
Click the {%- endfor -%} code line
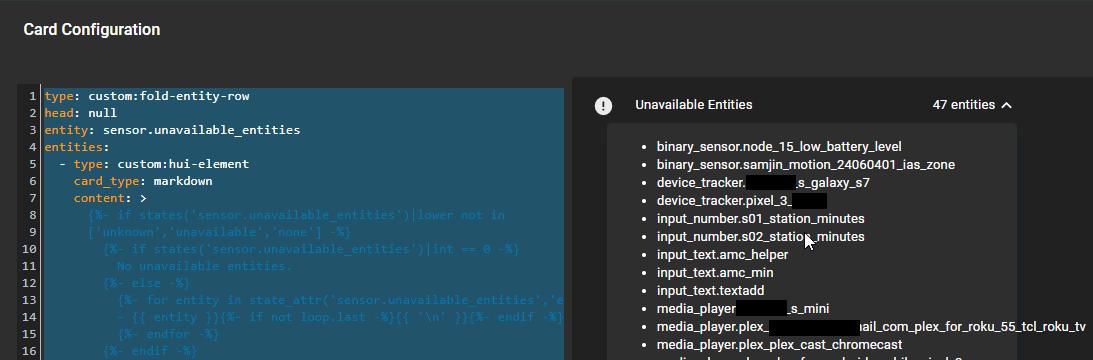tap(169, 333)
